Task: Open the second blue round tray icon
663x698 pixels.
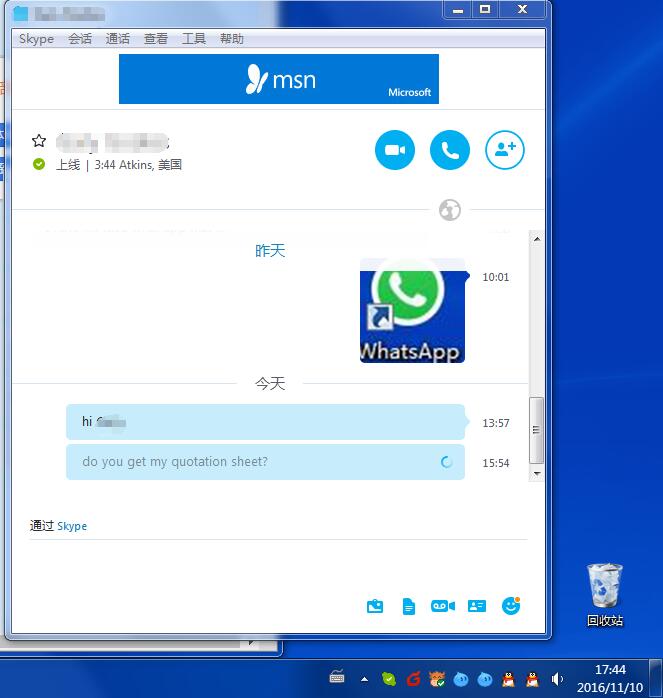Action: click(x=484, y=680)
